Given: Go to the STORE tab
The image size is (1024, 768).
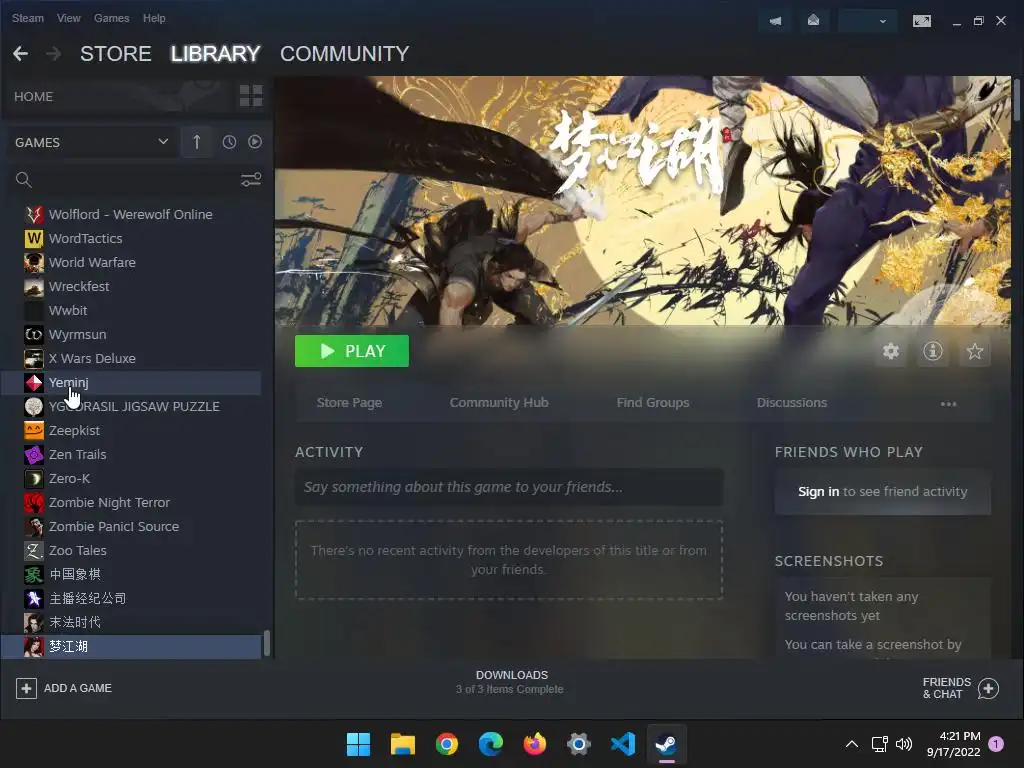Looking at the screenshot, I should point(116,54).
